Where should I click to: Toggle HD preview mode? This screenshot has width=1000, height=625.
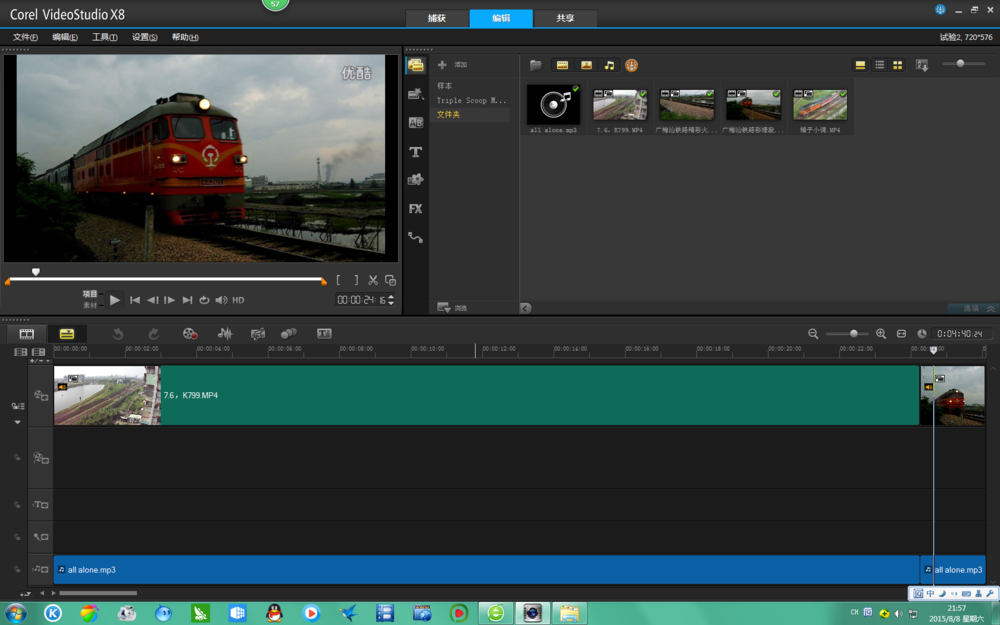pyautogui.click(x=239, y=300)
